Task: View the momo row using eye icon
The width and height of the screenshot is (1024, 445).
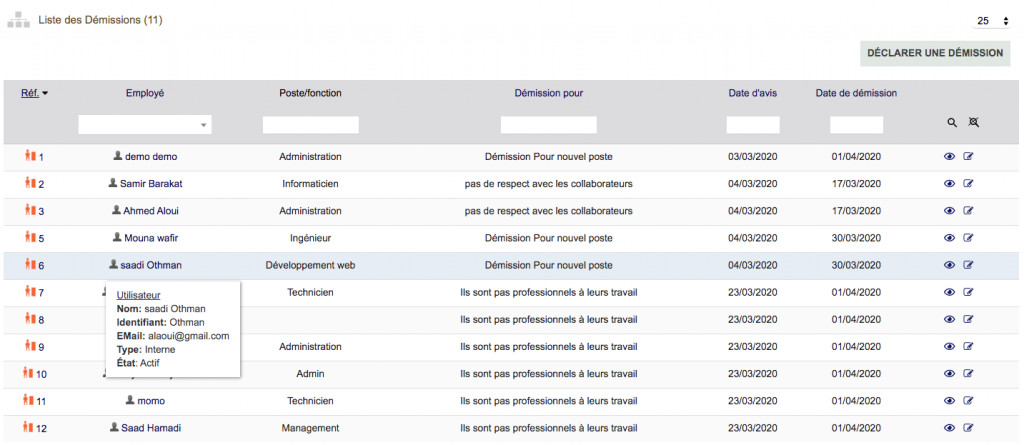Action: click(950, 401)
